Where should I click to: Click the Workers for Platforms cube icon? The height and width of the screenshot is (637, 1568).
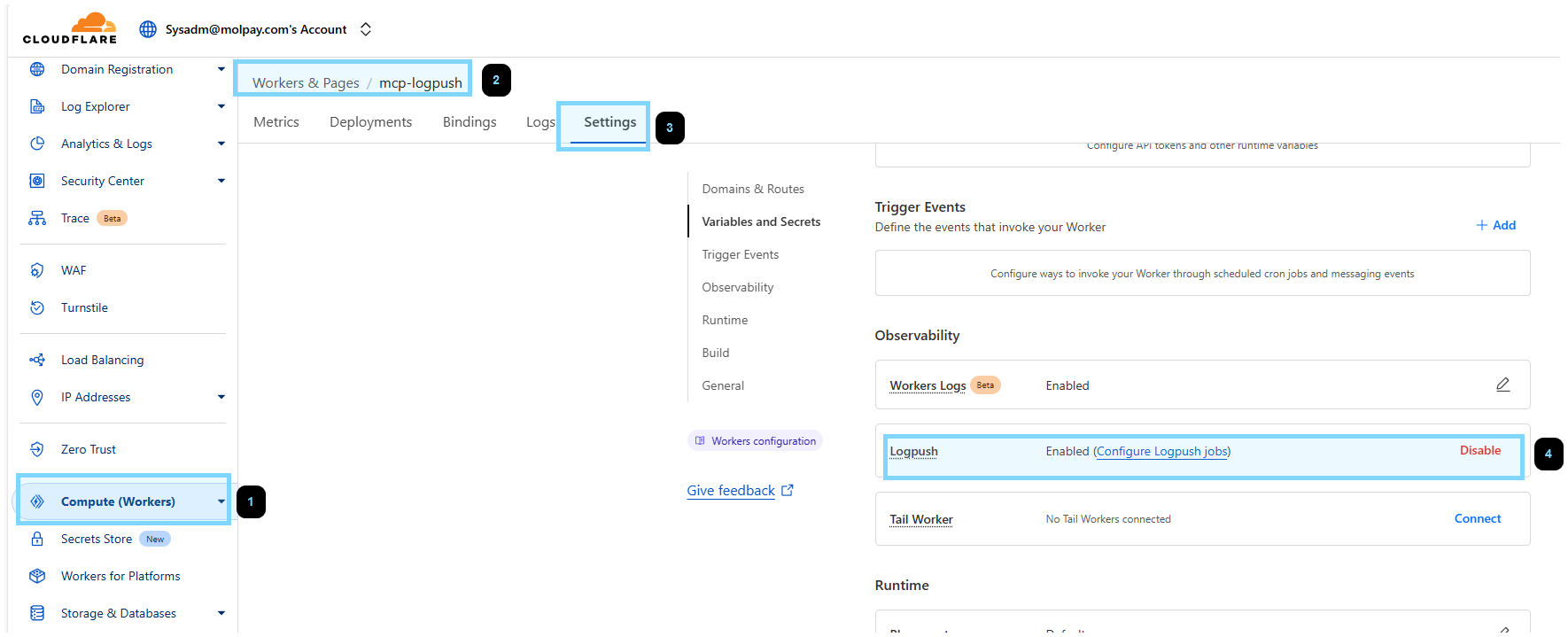click(x=37, y=576)
